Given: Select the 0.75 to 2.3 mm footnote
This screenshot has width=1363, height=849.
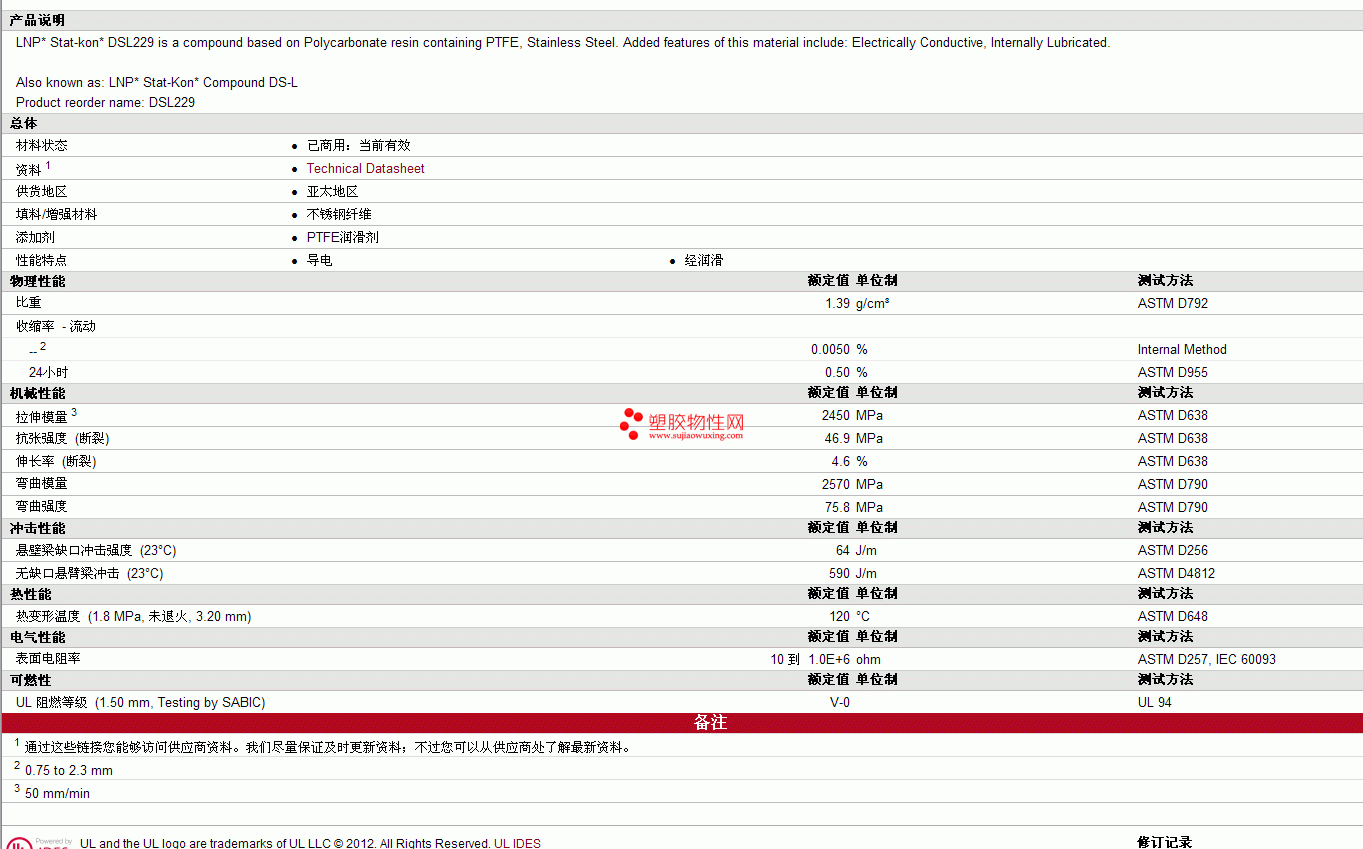Looking at the screenshot, I should (69, 771).
